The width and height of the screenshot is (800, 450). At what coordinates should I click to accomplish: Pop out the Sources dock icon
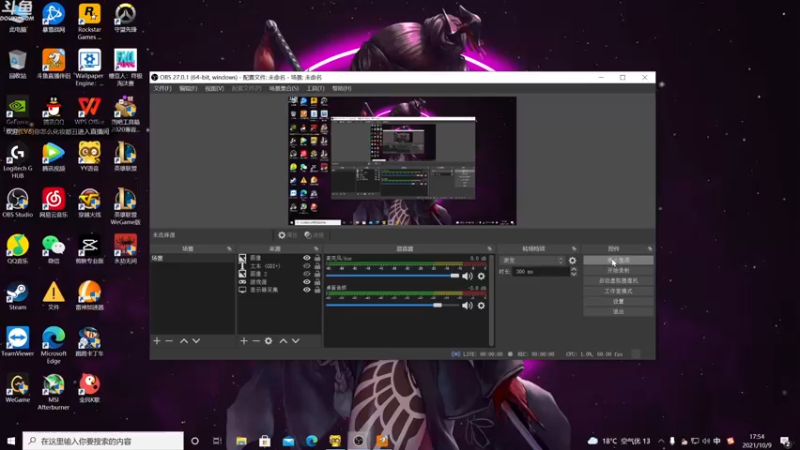[x=316, y=248]
